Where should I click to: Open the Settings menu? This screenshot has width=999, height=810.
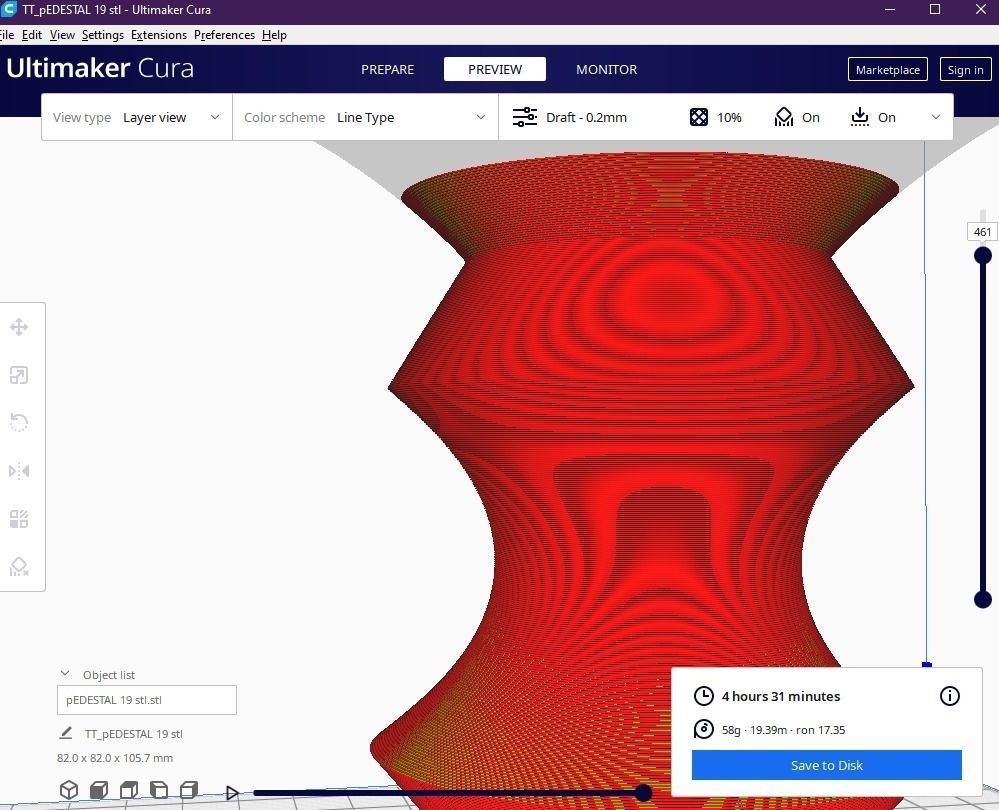[x=103, y=35]
